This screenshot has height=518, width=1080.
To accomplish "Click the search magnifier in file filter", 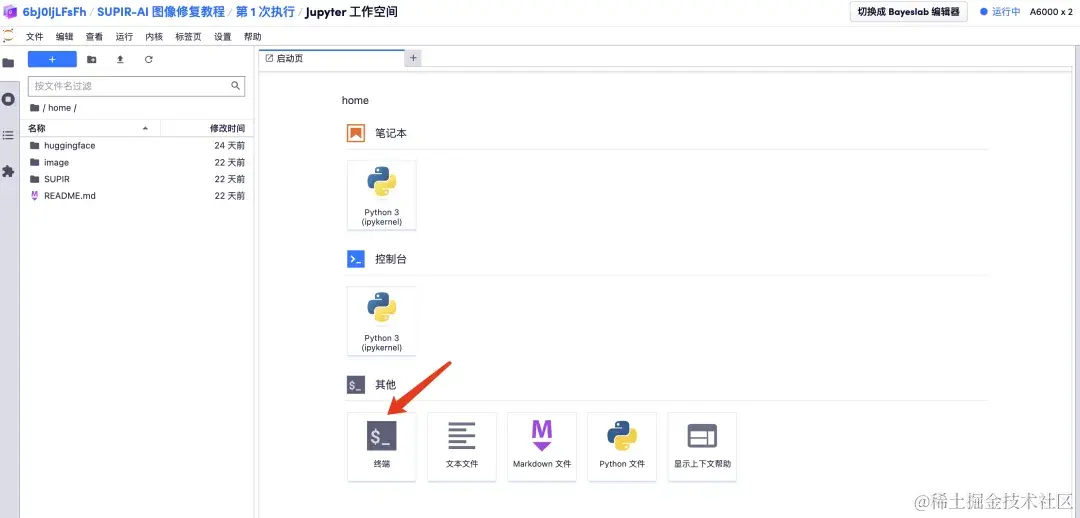I will pyautogui.click(x=236, y=86).
